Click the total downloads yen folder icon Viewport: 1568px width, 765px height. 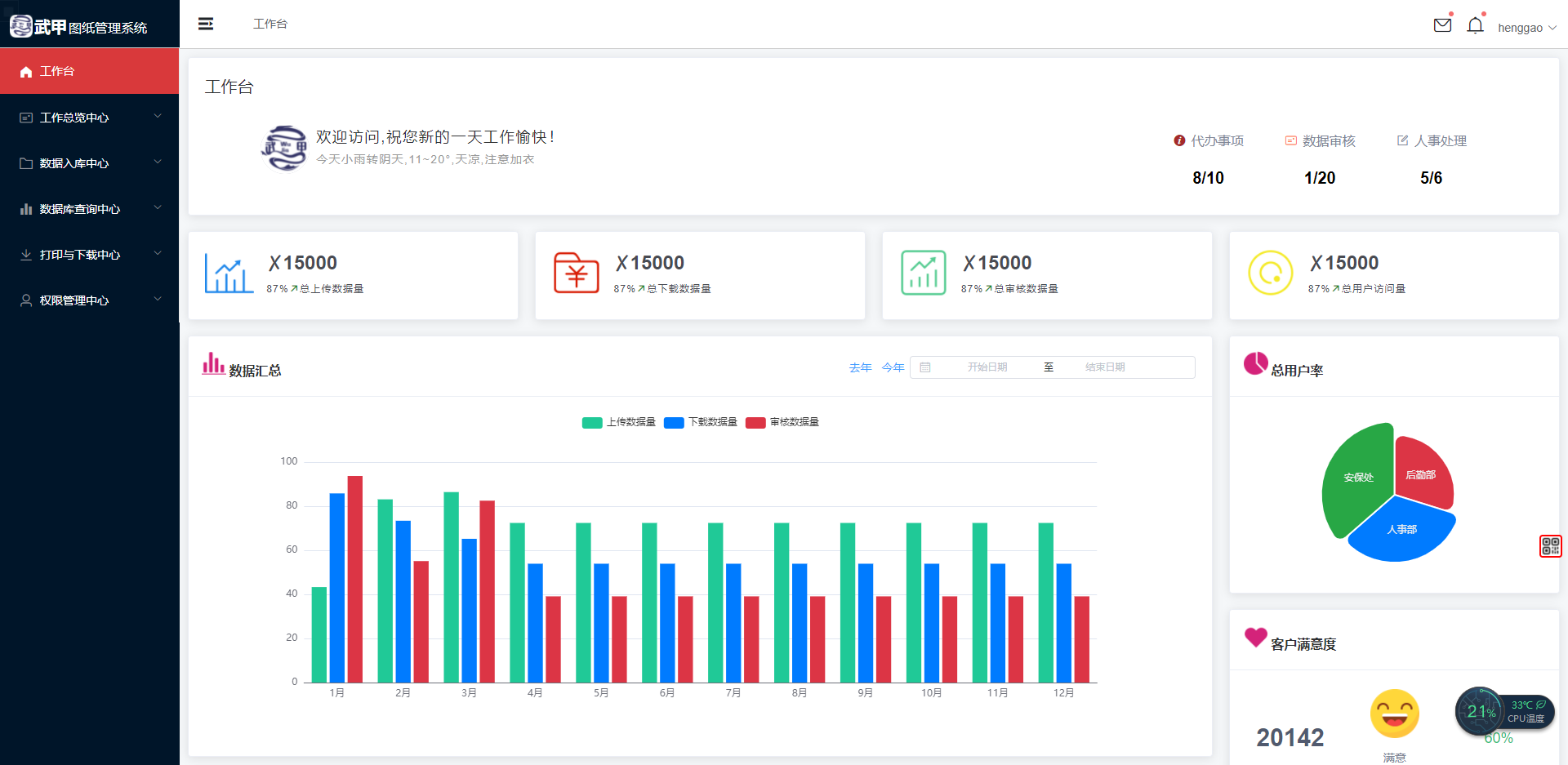[x=576, y=274]
